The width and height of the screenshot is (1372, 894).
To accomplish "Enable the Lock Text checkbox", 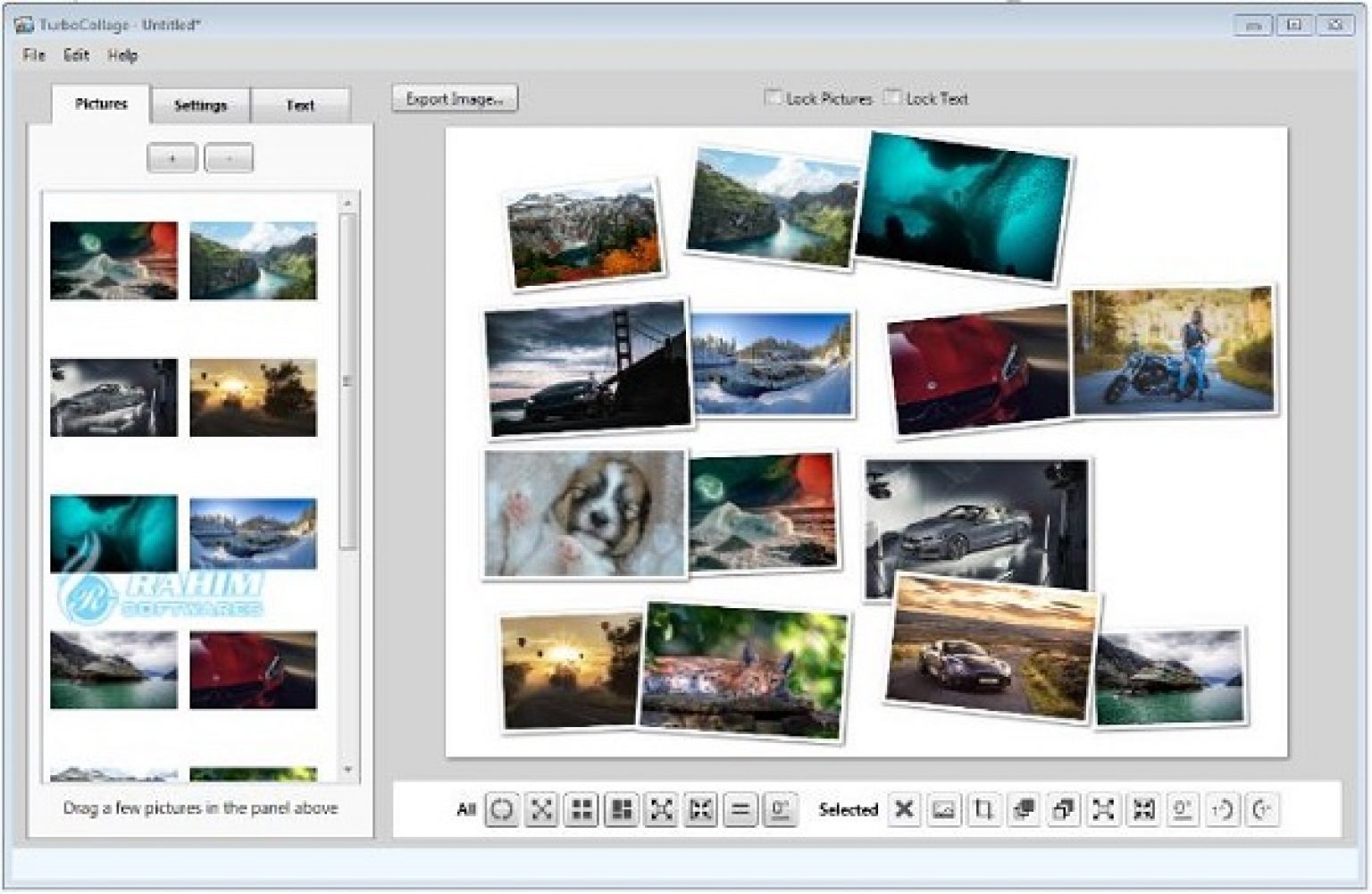I will (x=892, y=97).
